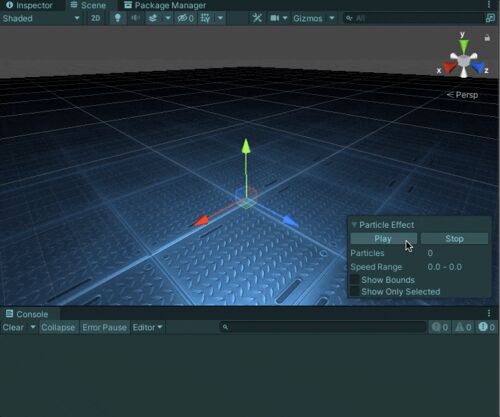Toggle console Error Pause
Image resolution: width=500 pixels, height=417 pixels.
click(104, 327)
